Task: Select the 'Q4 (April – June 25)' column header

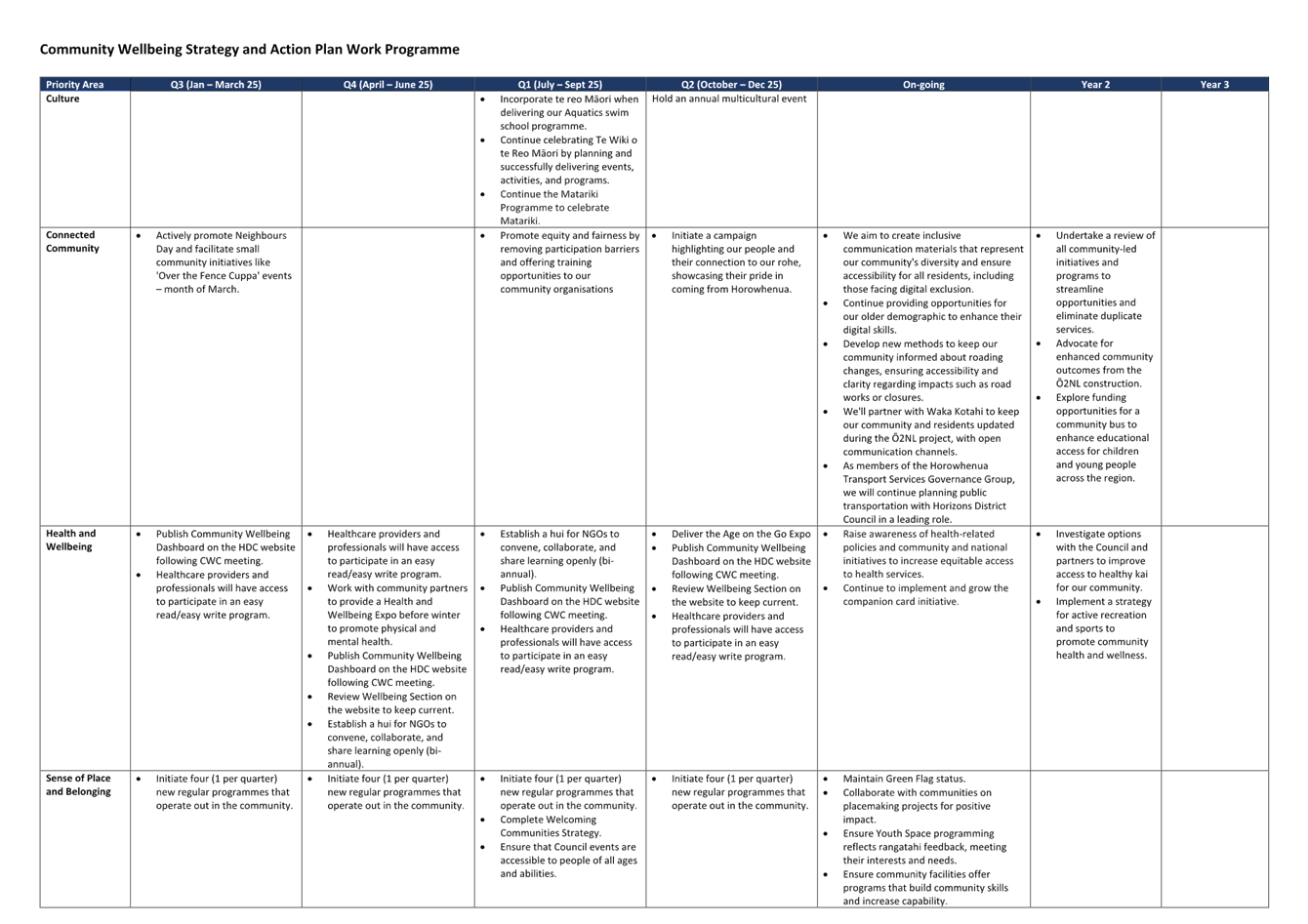Action: [x=388, y=85]
